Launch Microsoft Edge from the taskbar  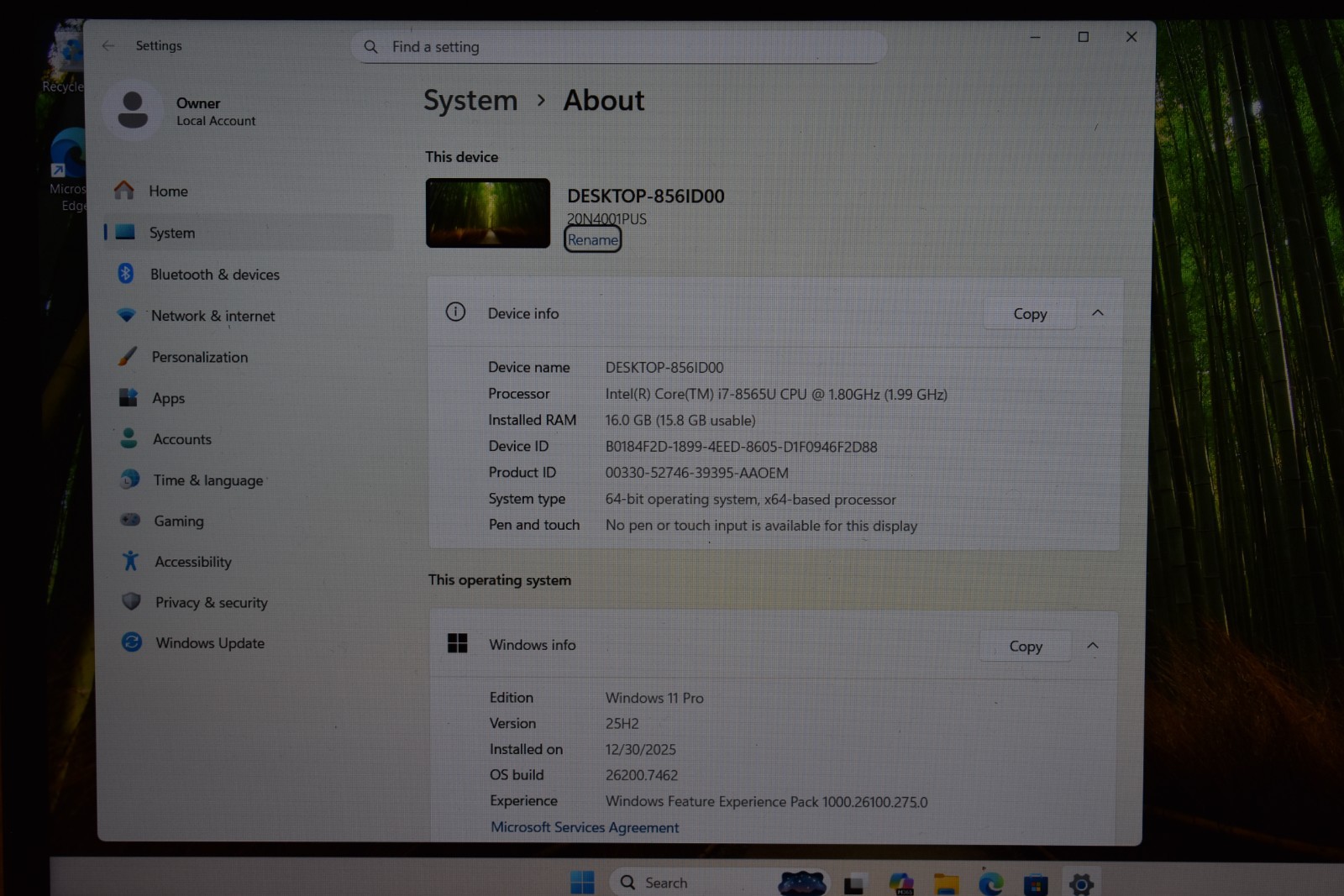(x=991, y=883)
